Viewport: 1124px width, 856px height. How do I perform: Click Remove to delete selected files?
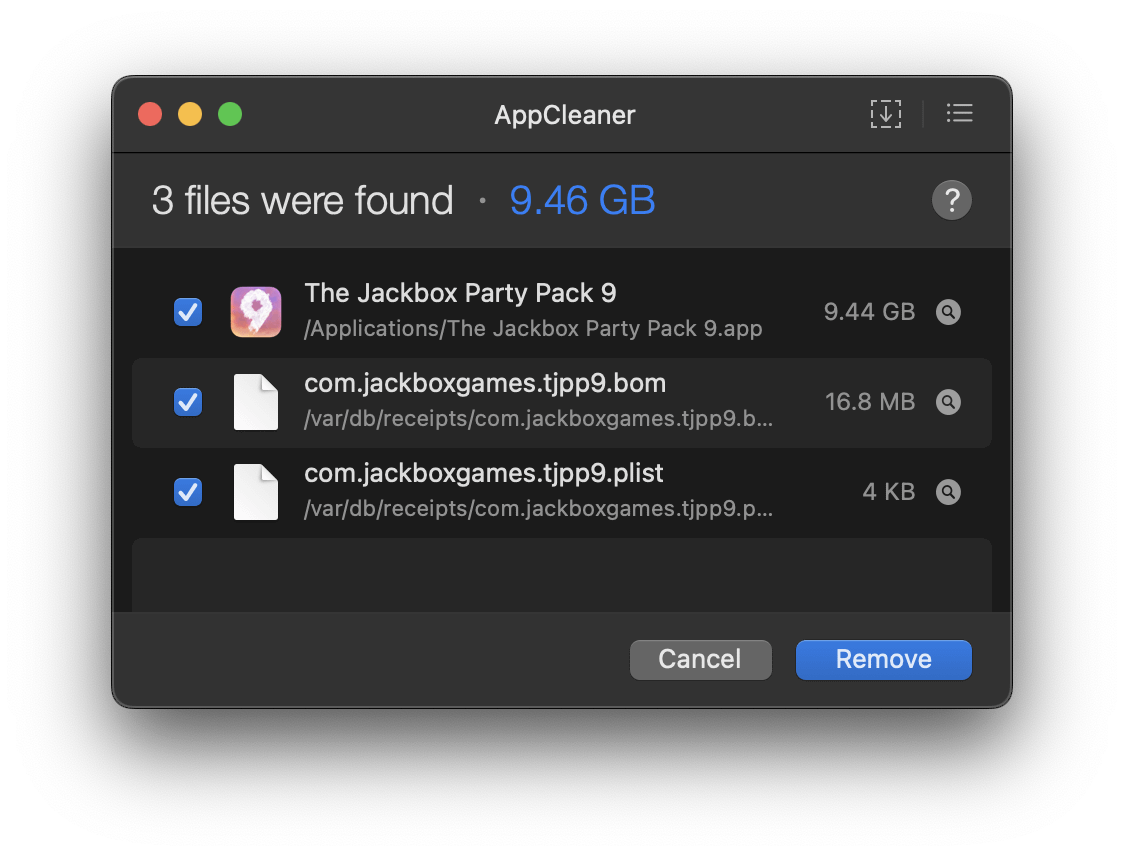click(883, 659)
